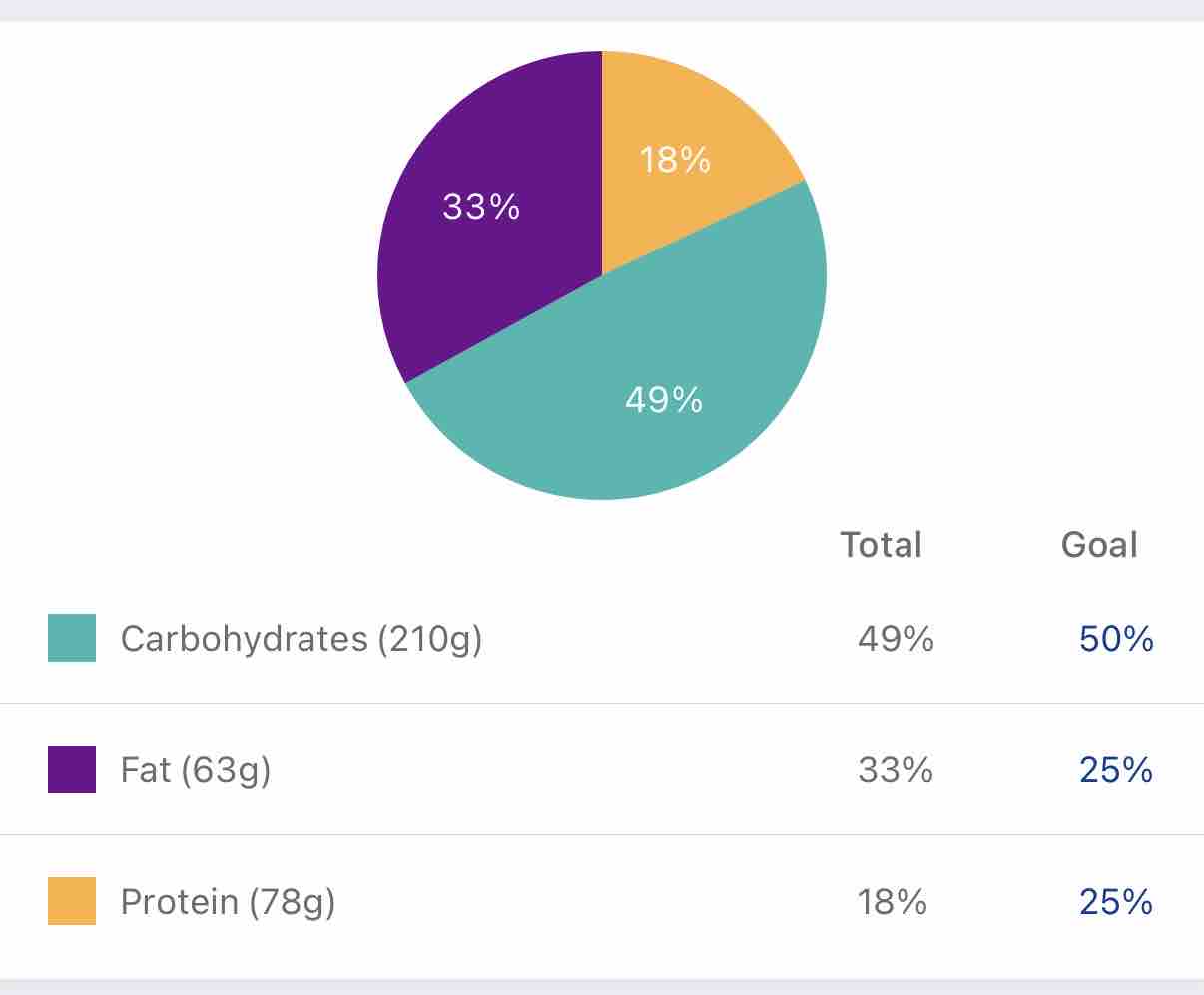Select the Carbohydrates (210g) label
This screenshot has height=995, width=1204.
pyautogui.click(x=301, y=639)
